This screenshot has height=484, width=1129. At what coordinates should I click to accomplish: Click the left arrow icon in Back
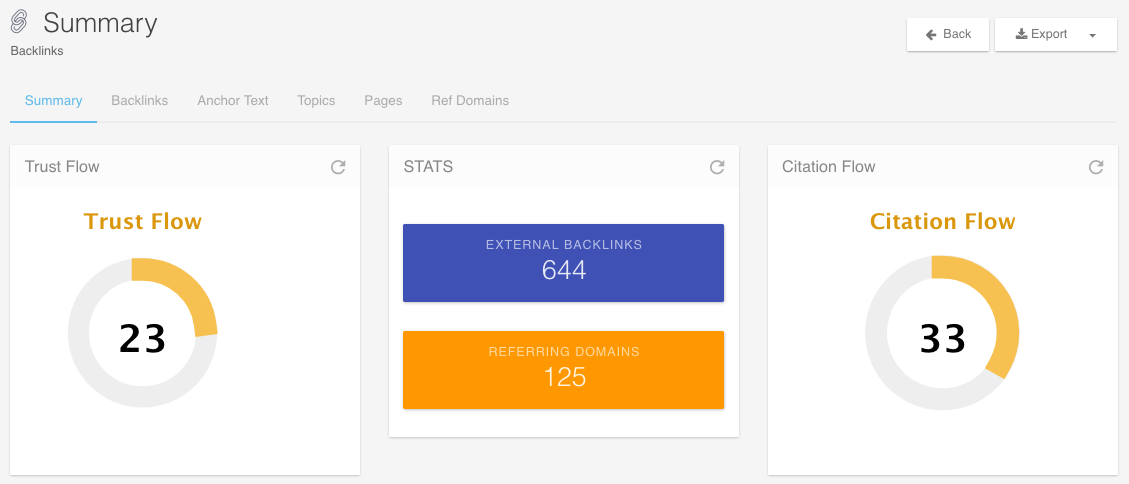(931, 35)
